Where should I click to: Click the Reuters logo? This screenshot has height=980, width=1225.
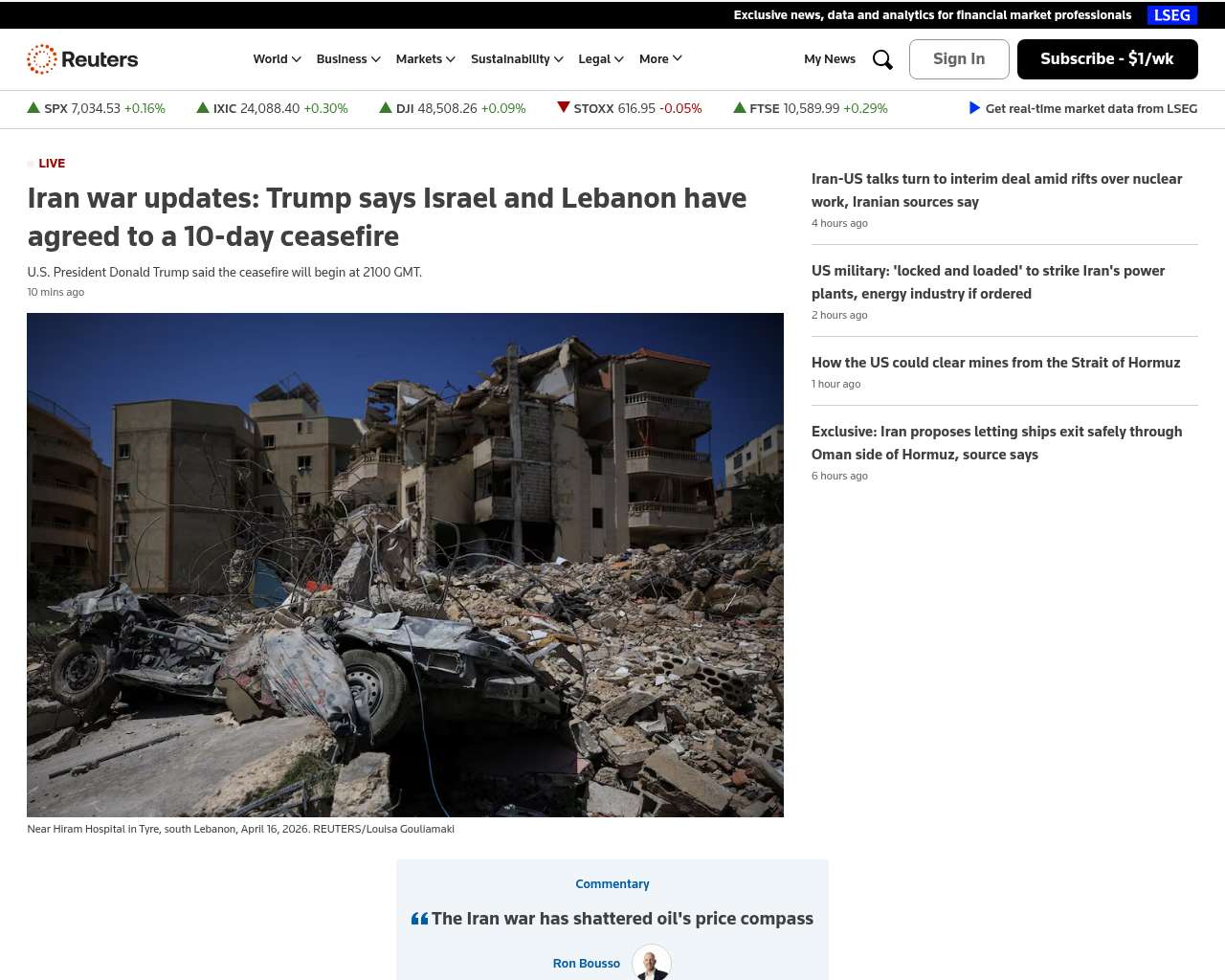point(82,59)
